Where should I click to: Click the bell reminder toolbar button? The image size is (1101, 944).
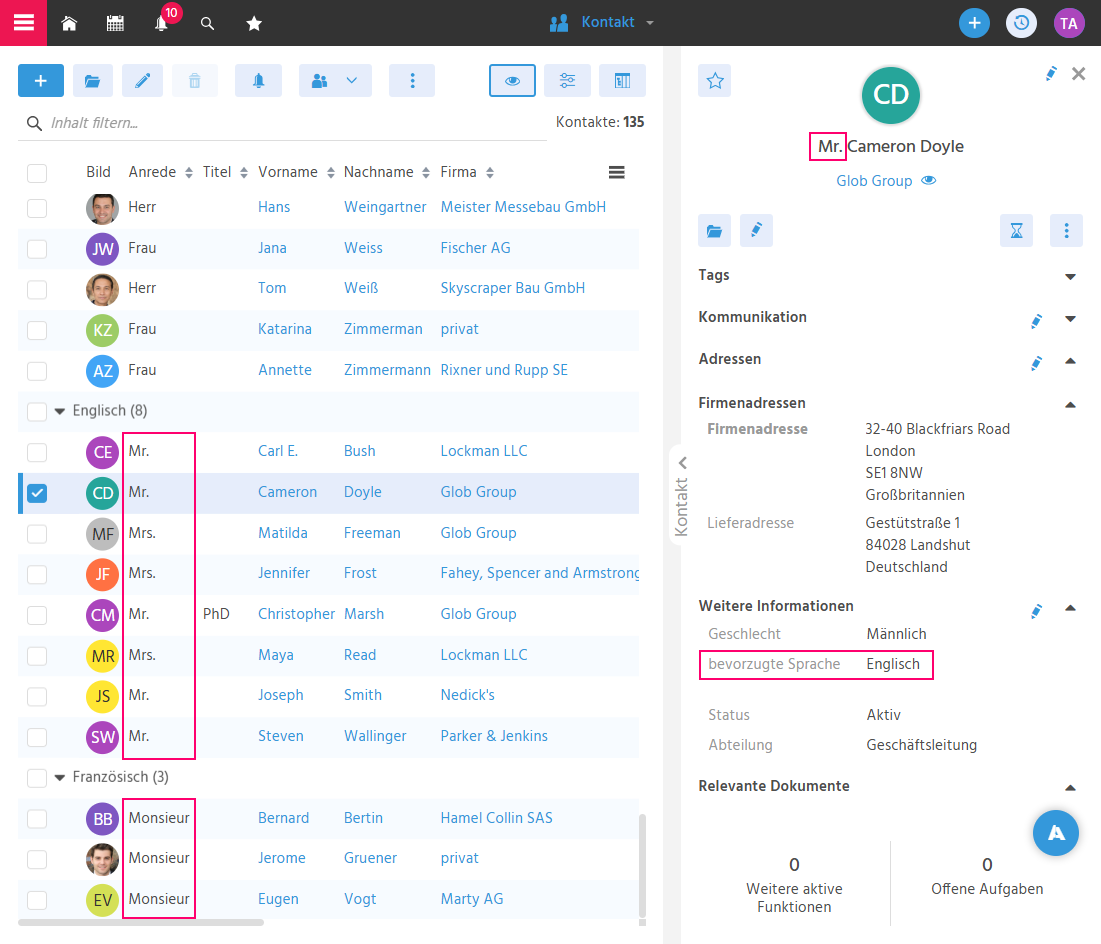pos(258,81)
